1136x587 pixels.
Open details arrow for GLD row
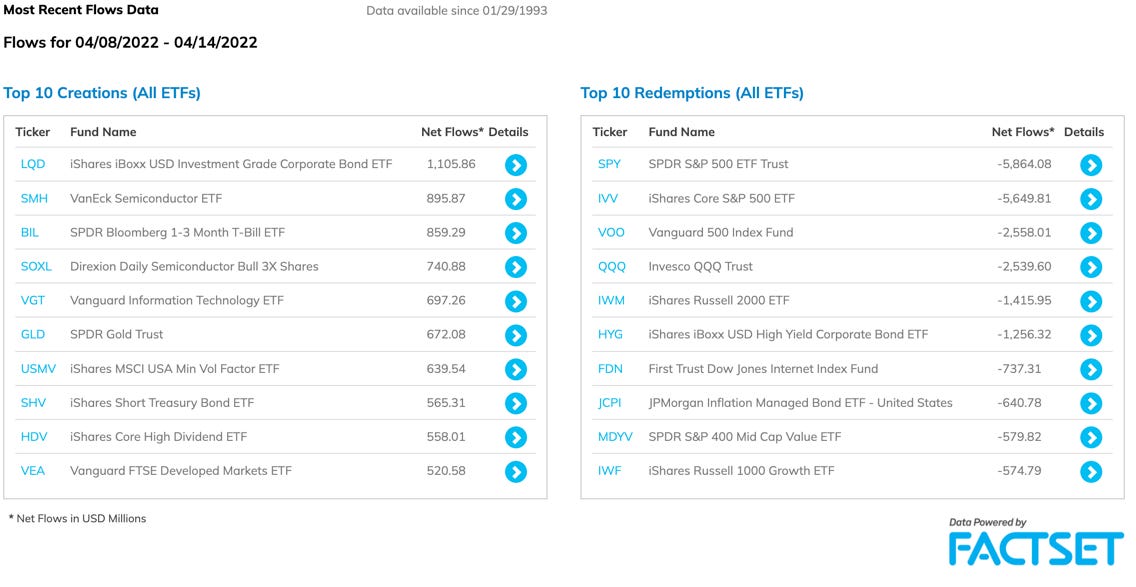516,336
